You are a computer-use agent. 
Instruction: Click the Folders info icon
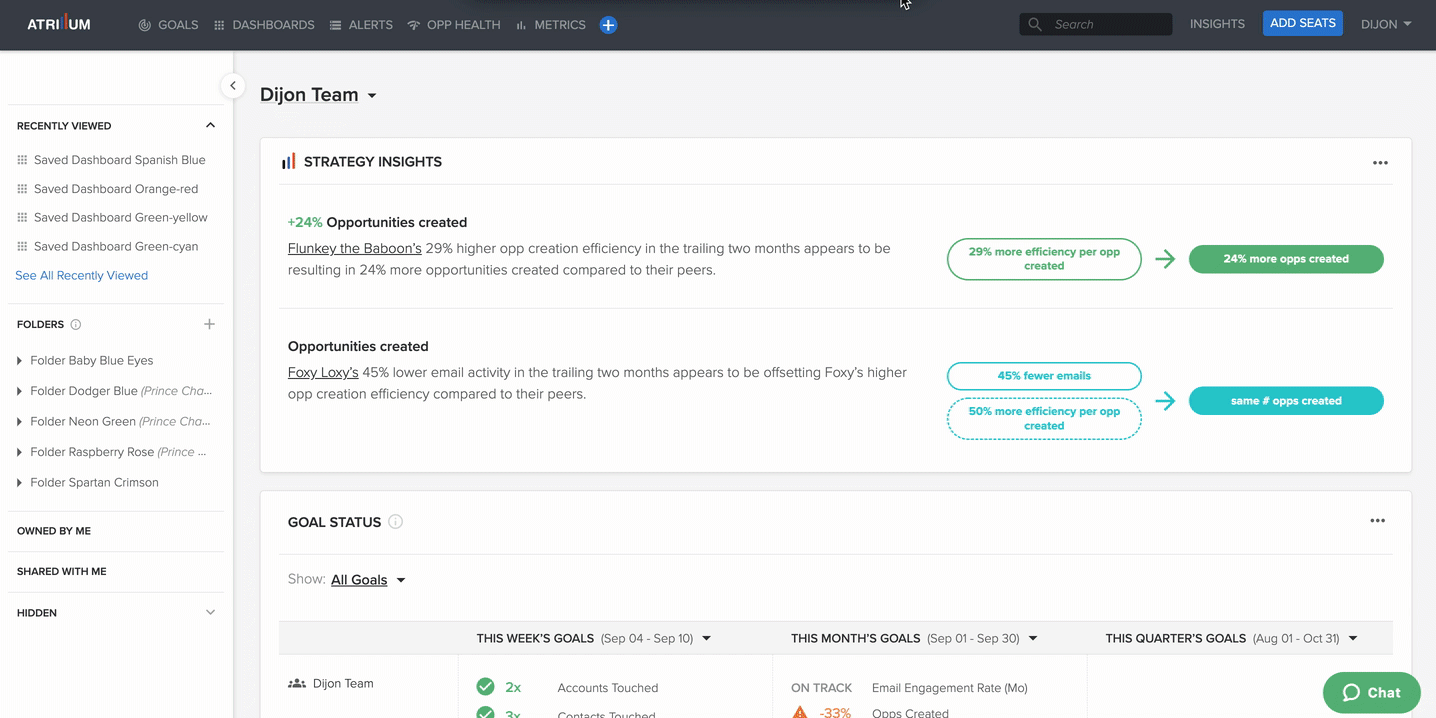click(x=76, y=325)
